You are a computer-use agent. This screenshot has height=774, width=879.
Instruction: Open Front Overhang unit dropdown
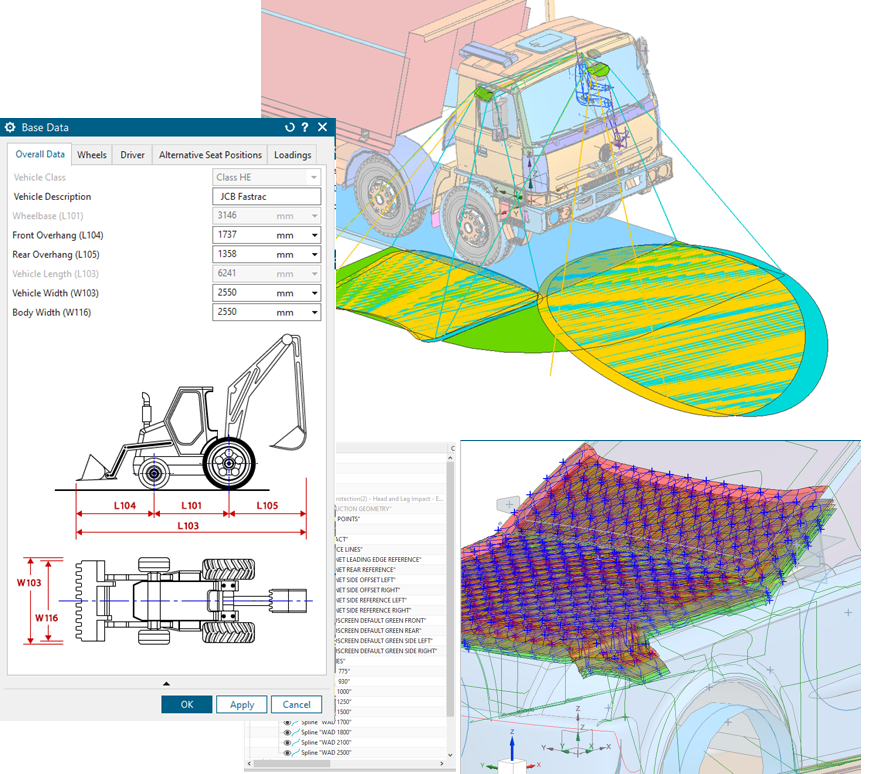tap(314, 236)
